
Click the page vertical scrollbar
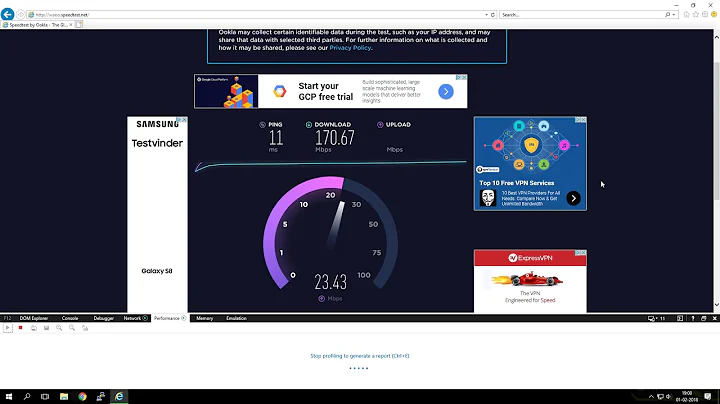coord(716,131)
